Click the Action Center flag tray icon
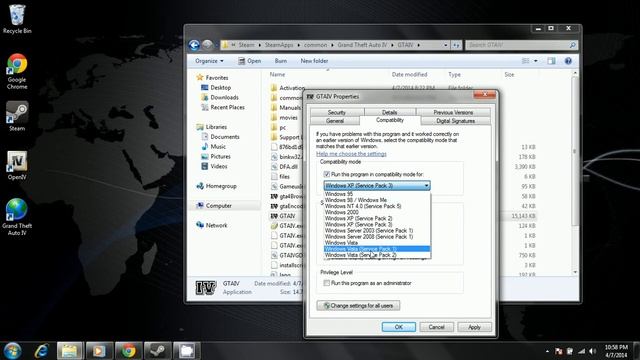 (x=558, y=351)
